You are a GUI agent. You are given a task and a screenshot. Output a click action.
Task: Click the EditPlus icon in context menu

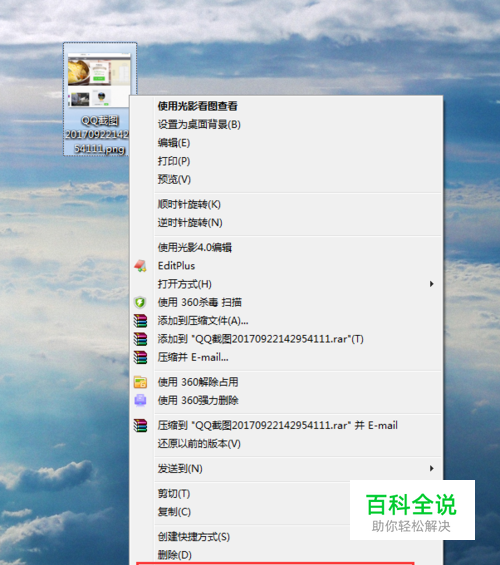tap(140, 266)
